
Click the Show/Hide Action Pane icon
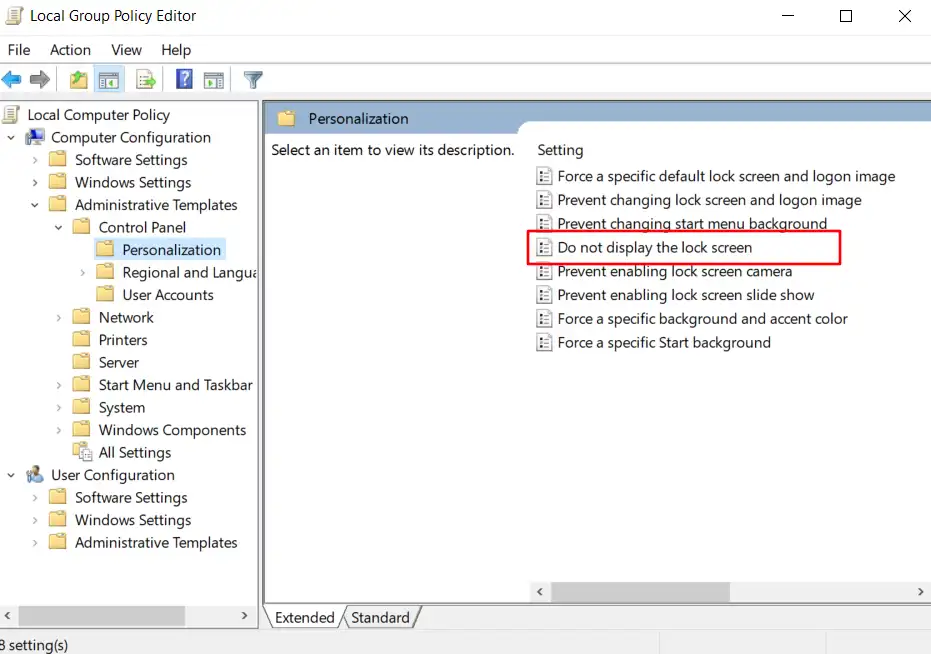coord(215,79)
